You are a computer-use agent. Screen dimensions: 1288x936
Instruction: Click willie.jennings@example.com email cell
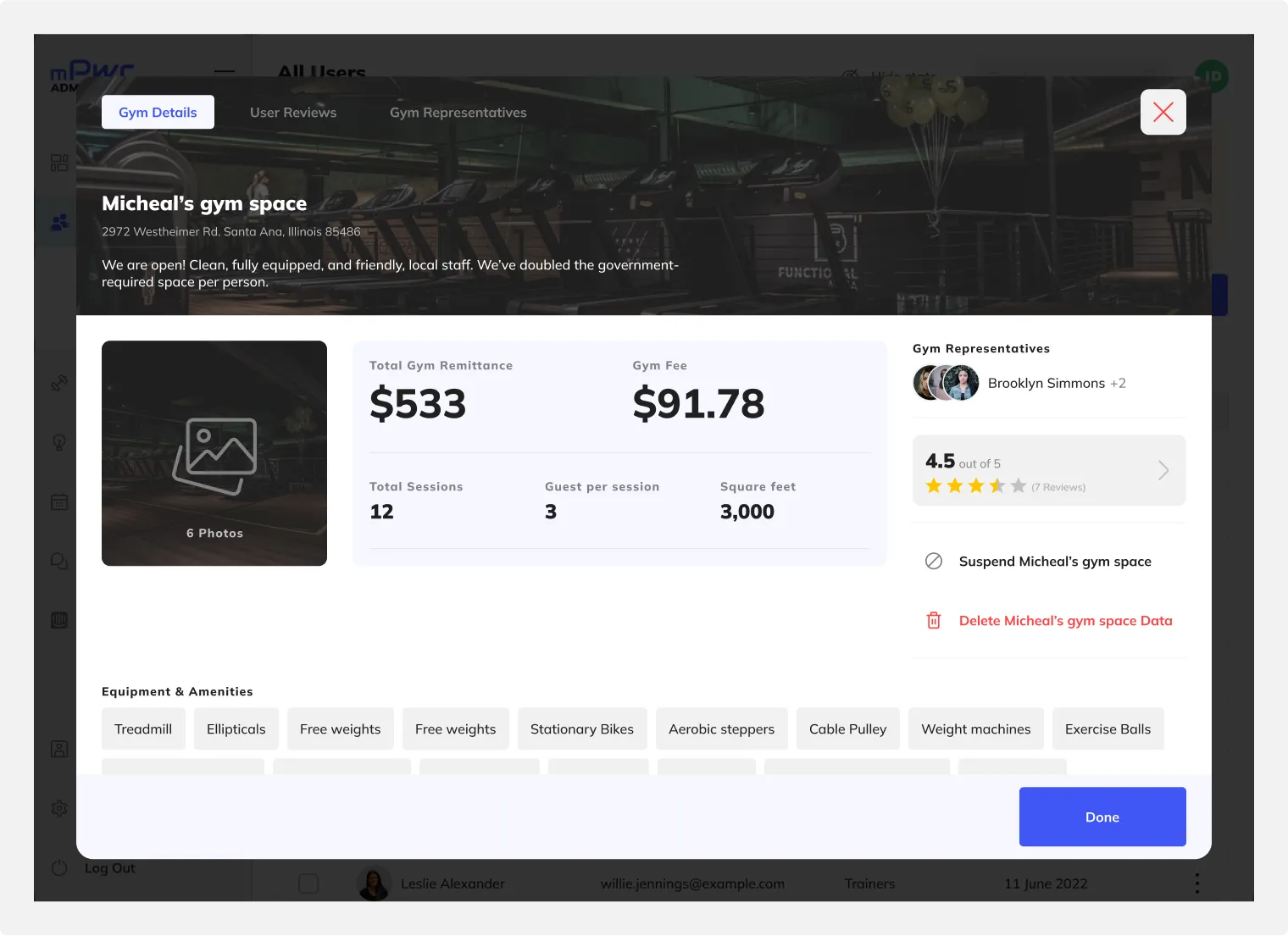tap(692, 883)
